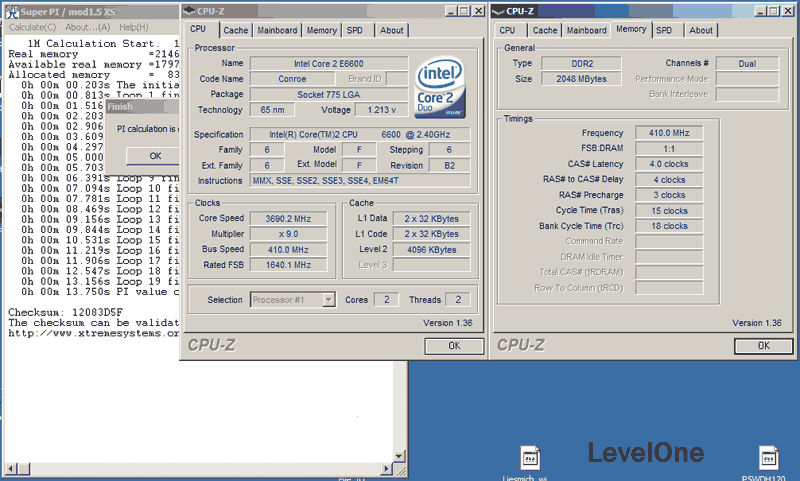800x481 pixels.
Task: Click the Bank Cycle Time (Trc) value
Action: (669, 226)
